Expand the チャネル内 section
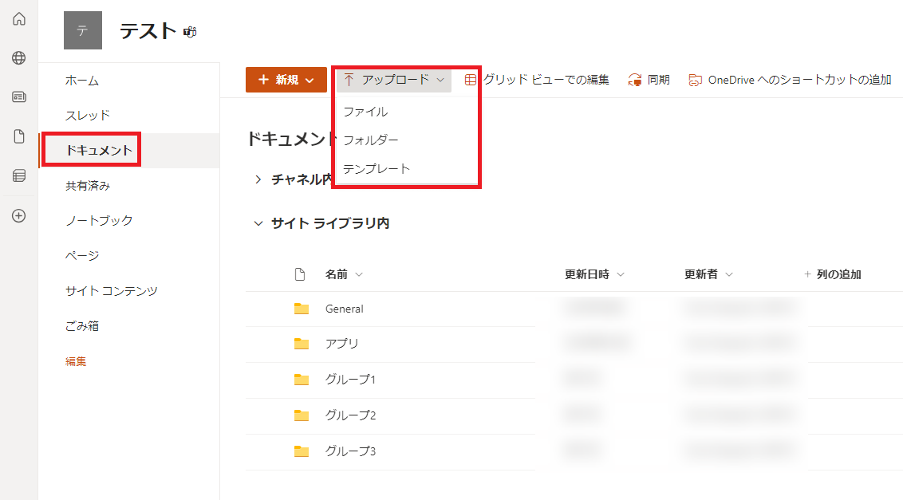Viewport: 904px width, 500px height. pos(258,179)
